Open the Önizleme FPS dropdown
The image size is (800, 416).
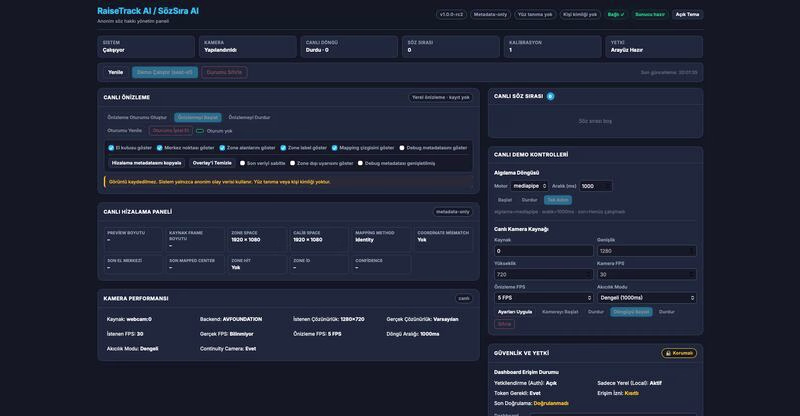pyautogui.click(x=544, y=298)
